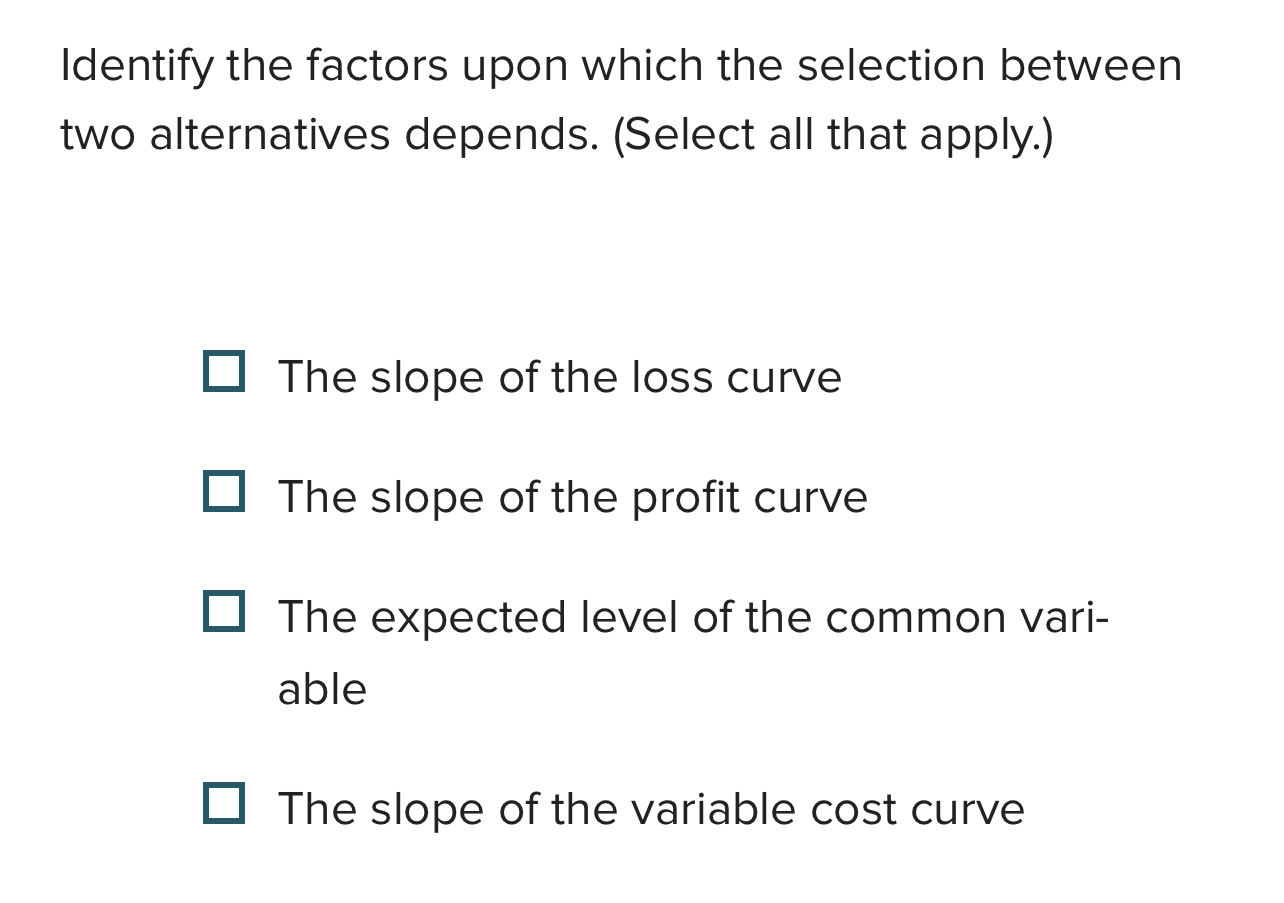
Task: Check the box for "The slope of the profit curve"
Action: pos(226,492)
